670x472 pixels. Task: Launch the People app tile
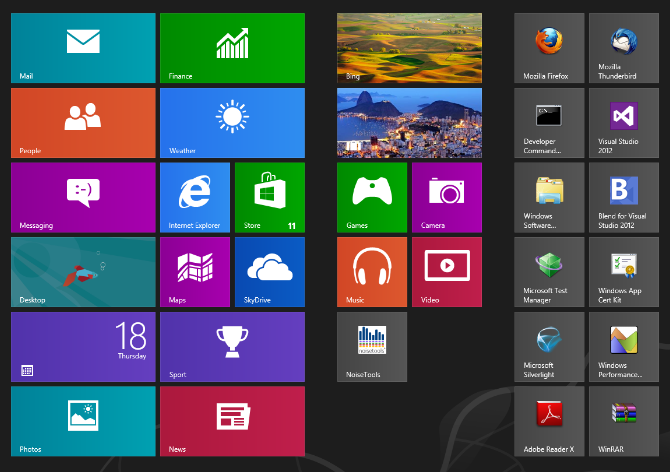pyautogui.click(x=83, y=123)
